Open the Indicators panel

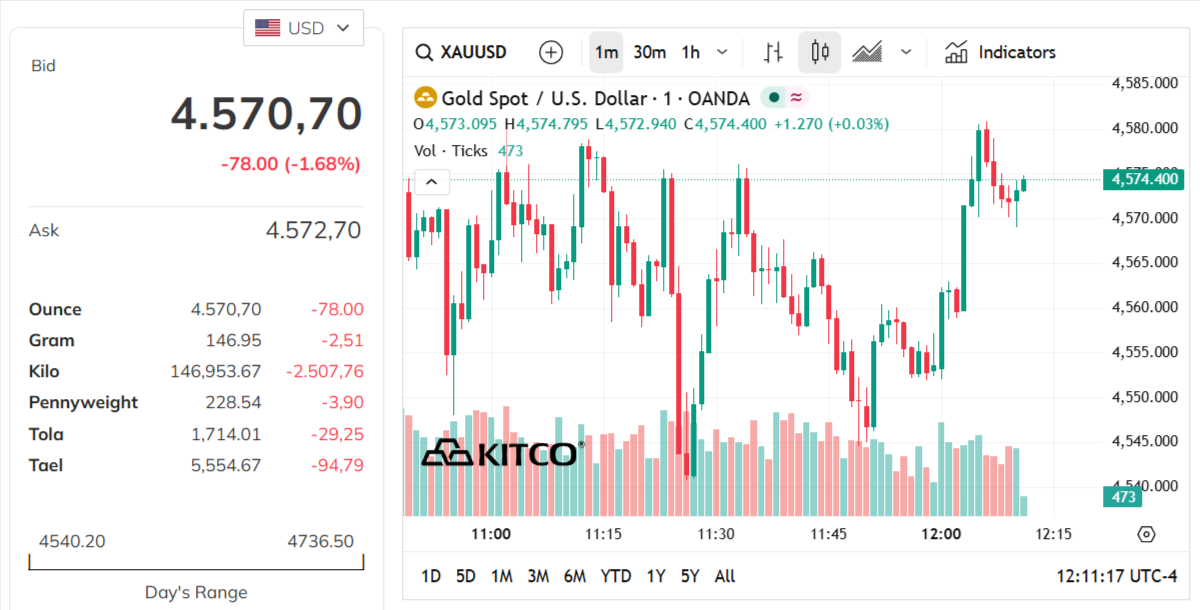1001,52
